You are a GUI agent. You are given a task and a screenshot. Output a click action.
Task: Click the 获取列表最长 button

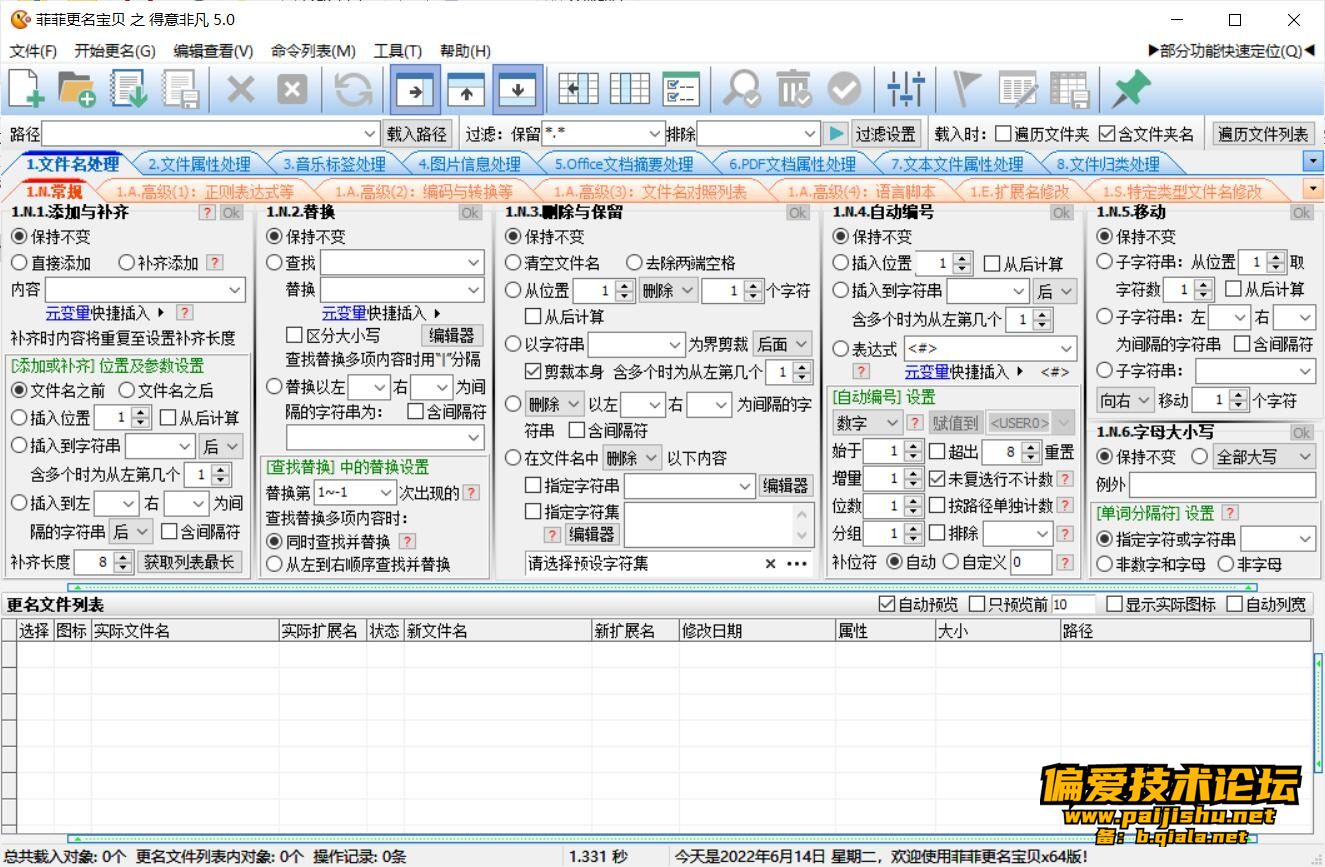pos(189,562)
